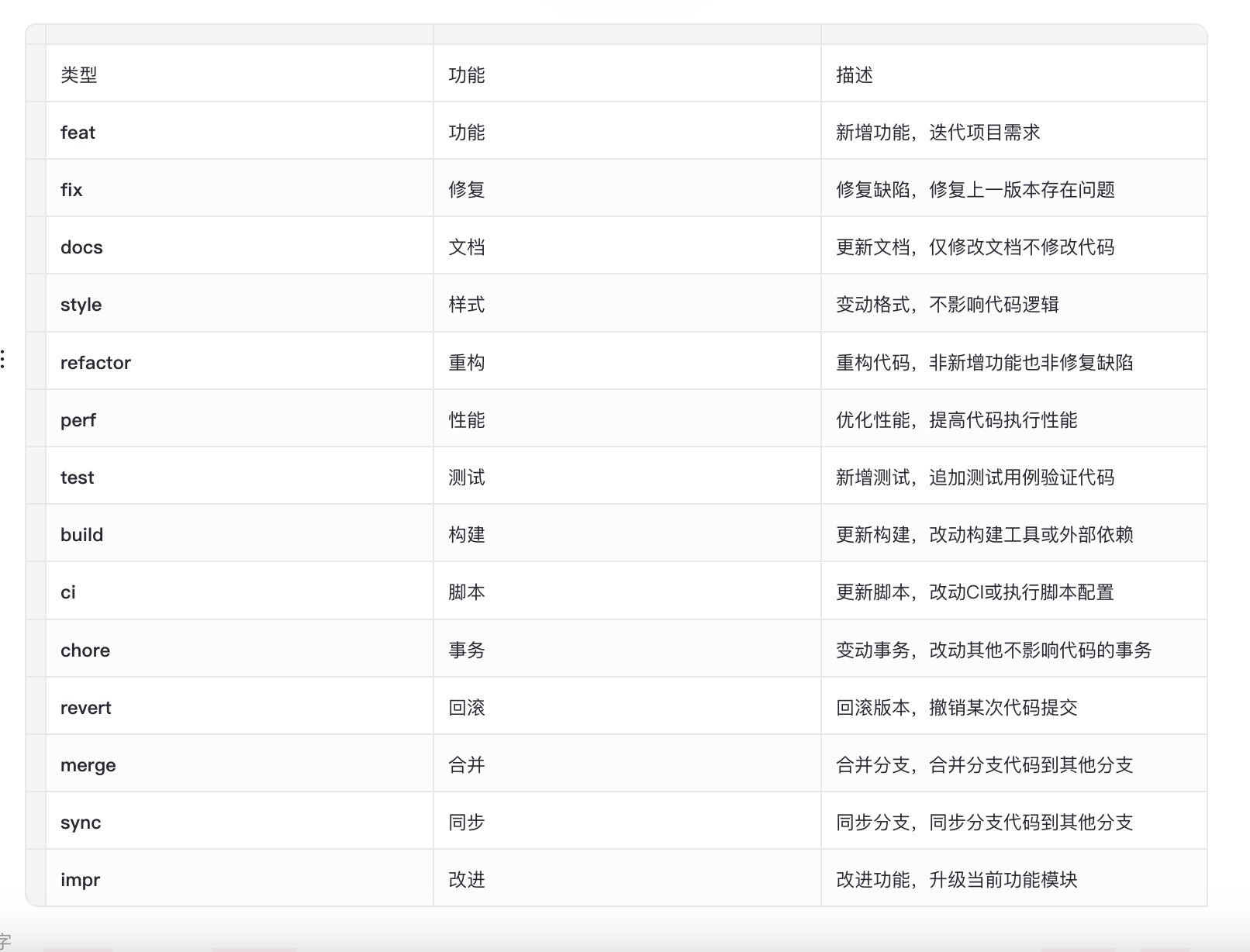Click the '同步' function cell

627,821
